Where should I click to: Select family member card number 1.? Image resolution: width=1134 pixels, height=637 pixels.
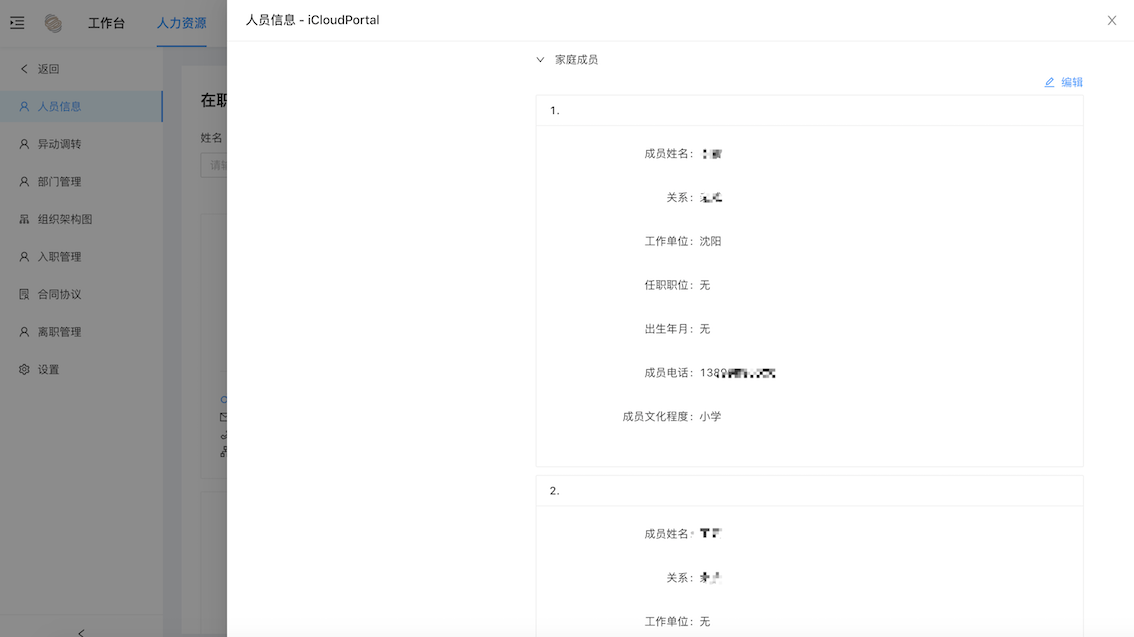point(809,281)
